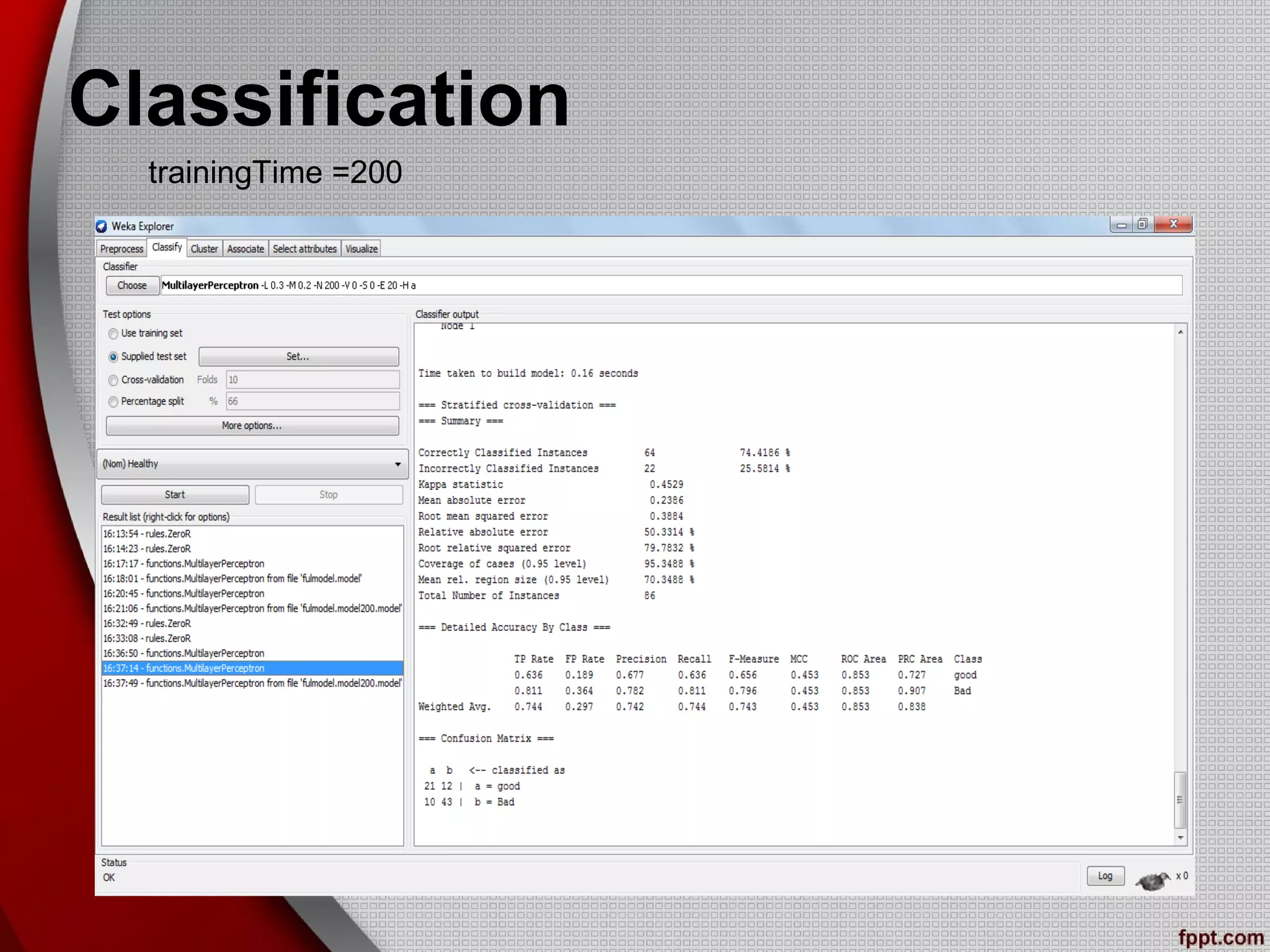Viewport: 1270px width, 952px height.
Task: Select Percentage split test option
Action: tap(113, 402)
